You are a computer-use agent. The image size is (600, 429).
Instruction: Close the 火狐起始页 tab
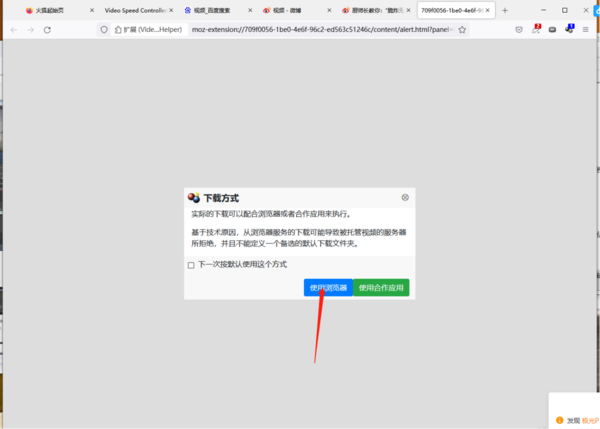point(92,10)
